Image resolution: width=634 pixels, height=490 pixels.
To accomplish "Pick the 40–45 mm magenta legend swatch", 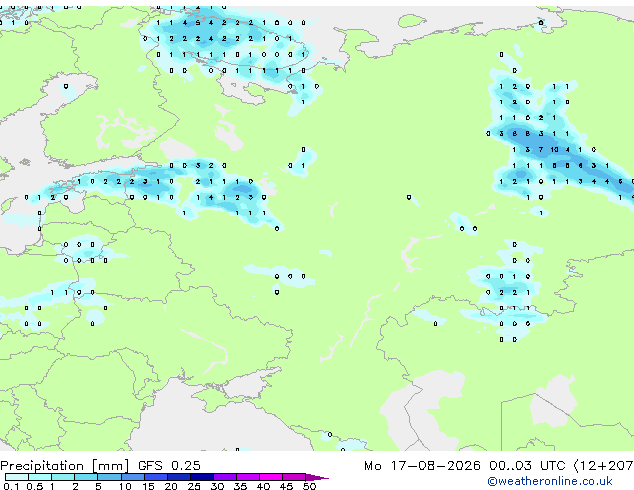I will coord(271,477).
